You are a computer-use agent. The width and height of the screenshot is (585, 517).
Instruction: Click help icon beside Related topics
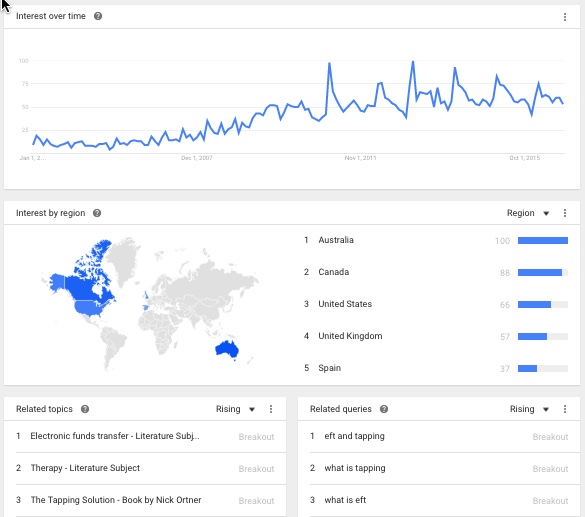pyautogui.click(x=85, y=409)
